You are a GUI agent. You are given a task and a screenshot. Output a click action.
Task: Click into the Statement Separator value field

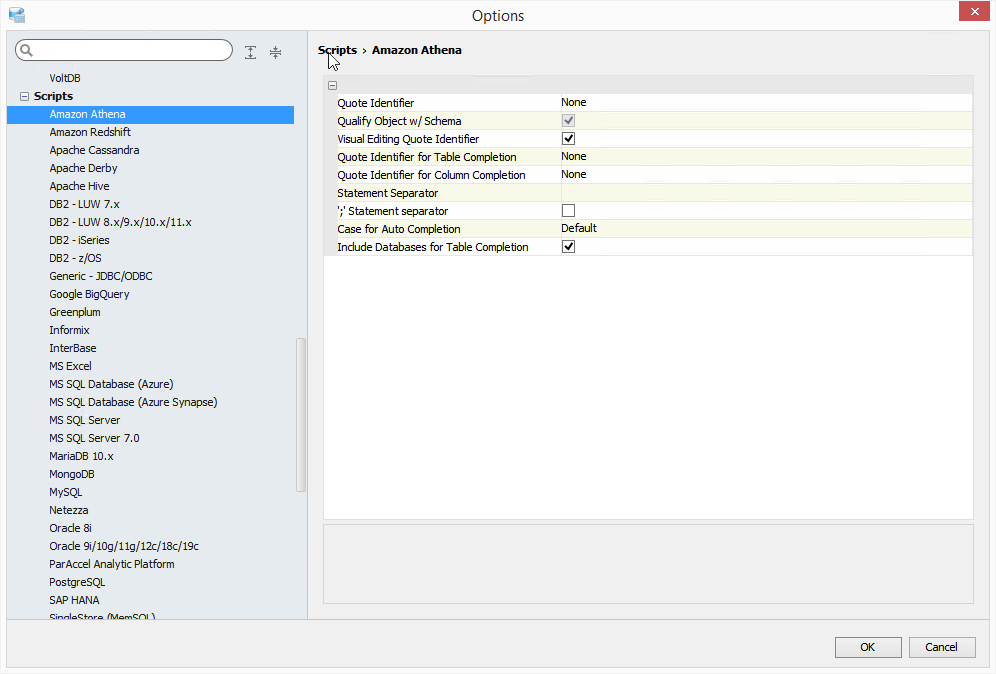[765, 193]
